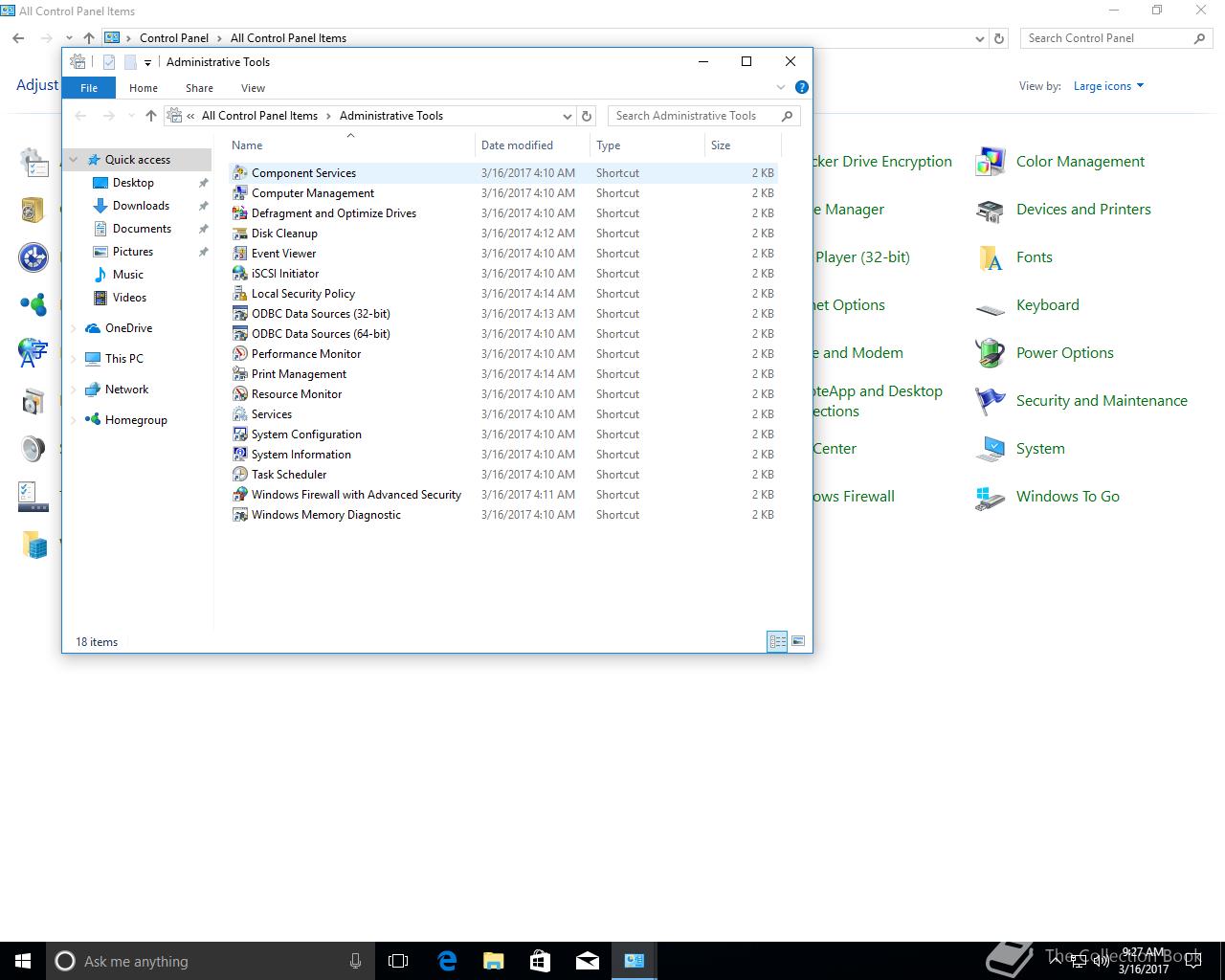1225x980 pixels.
Task: Sort the list by Date modified column
Action: click(517, 145)
